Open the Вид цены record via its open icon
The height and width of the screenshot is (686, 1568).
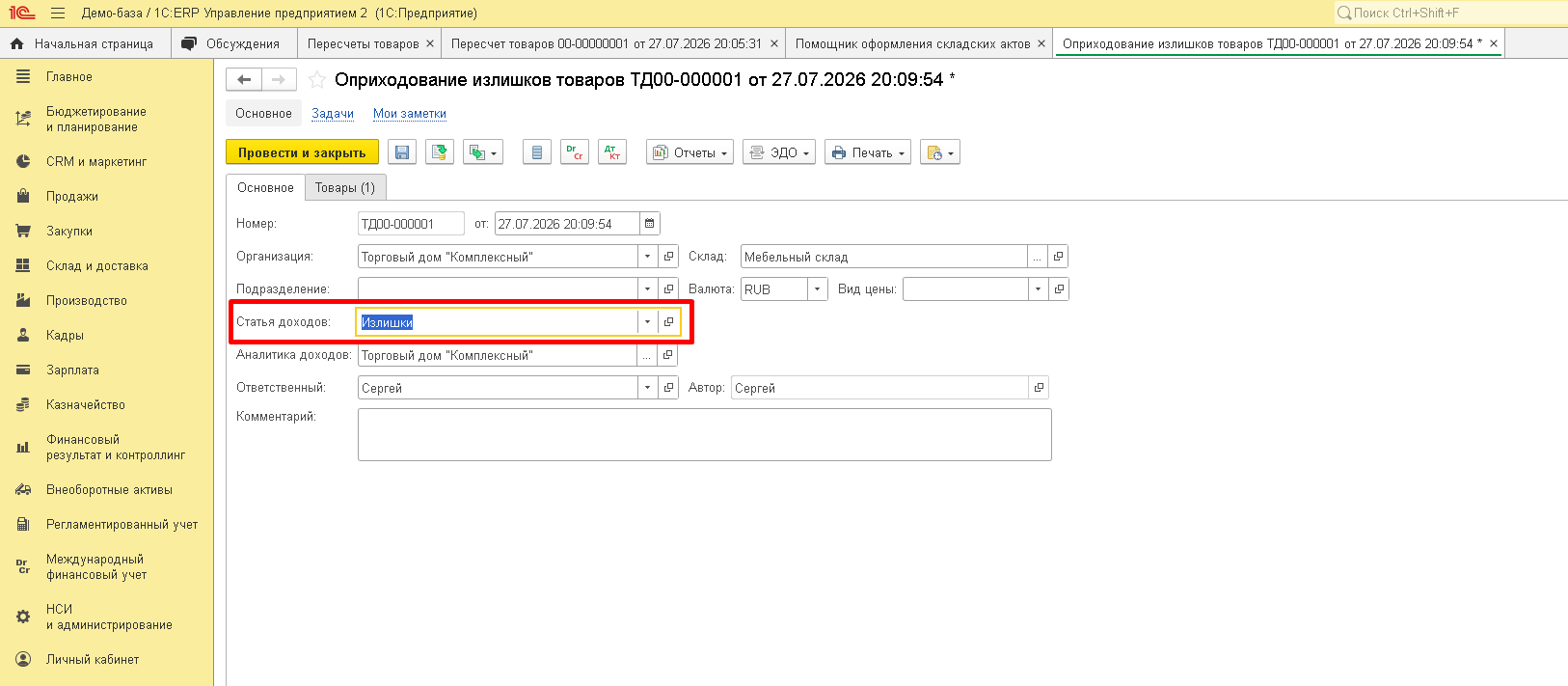(x=1059, y=289)
